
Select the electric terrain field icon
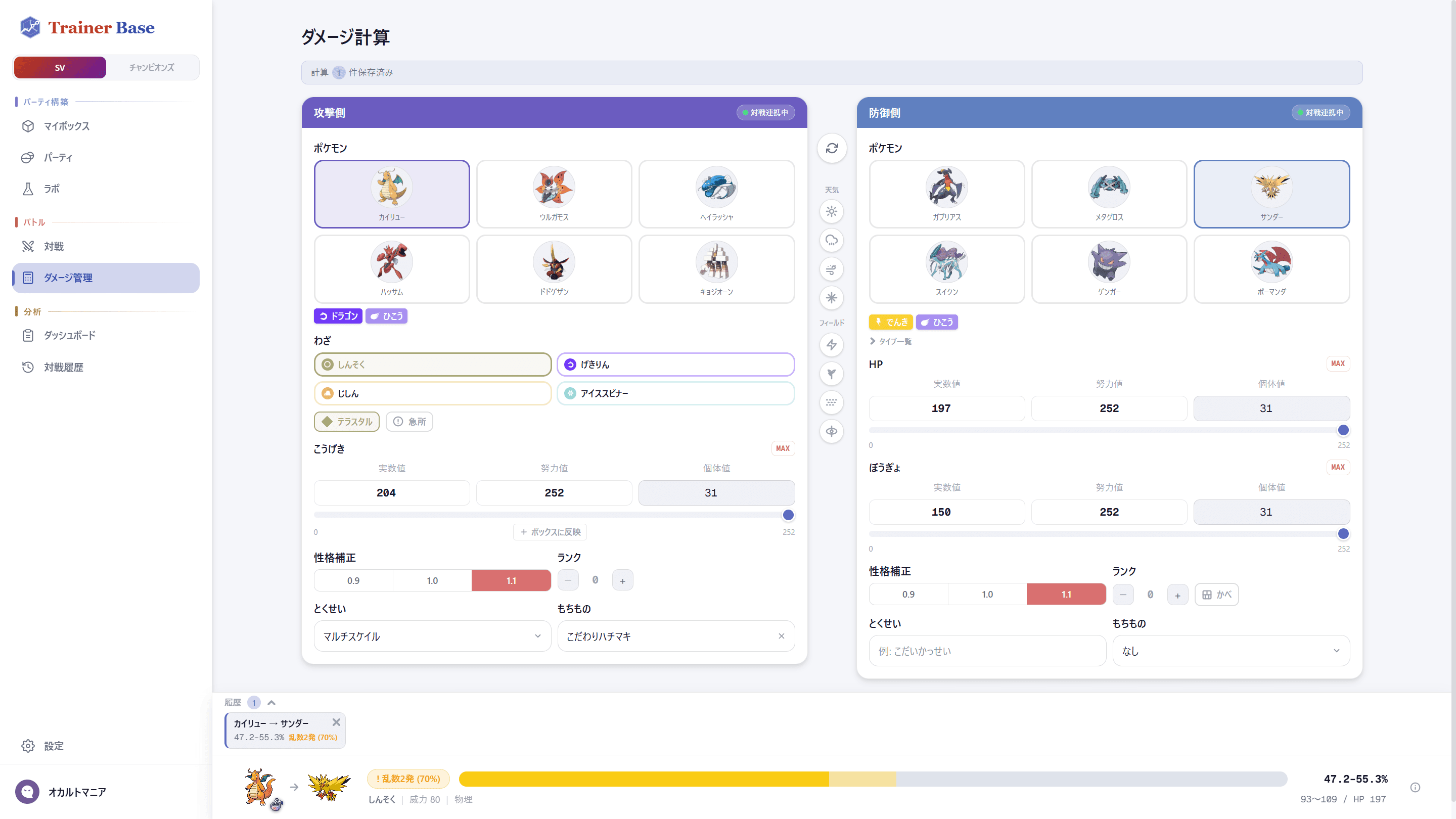point(832,345)
